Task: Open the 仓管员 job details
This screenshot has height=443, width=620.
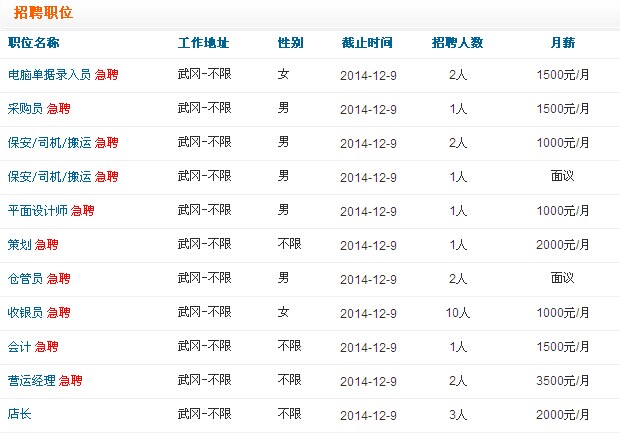Action: [x=25, y=279]
